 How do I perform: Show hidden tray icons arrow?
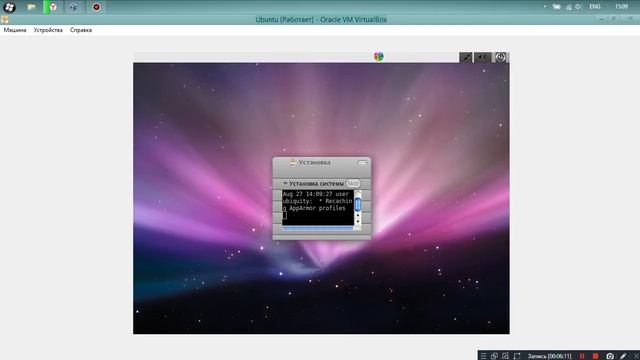[545, 7]
